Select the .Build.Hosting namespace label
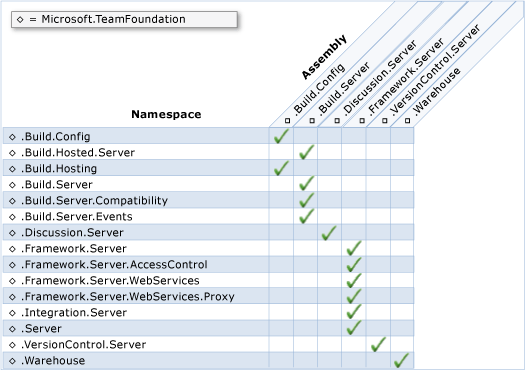This screenshot has width=525, height=371. tap(59, 169)
